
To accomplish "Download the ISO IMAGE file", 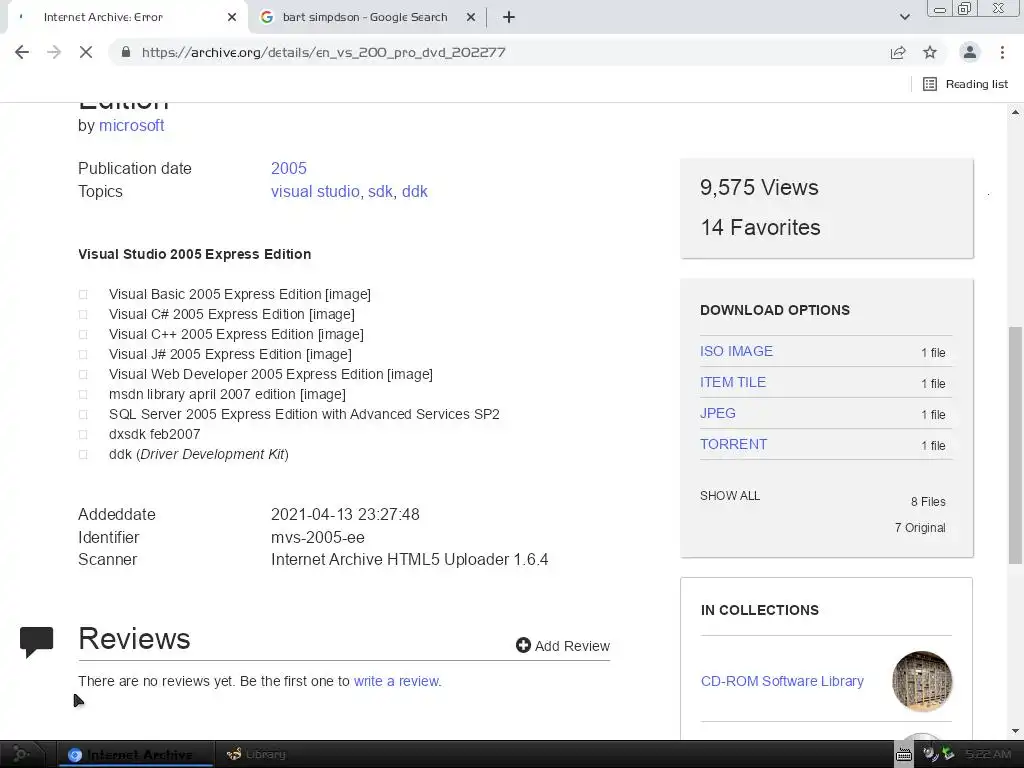I will (737, 351).
